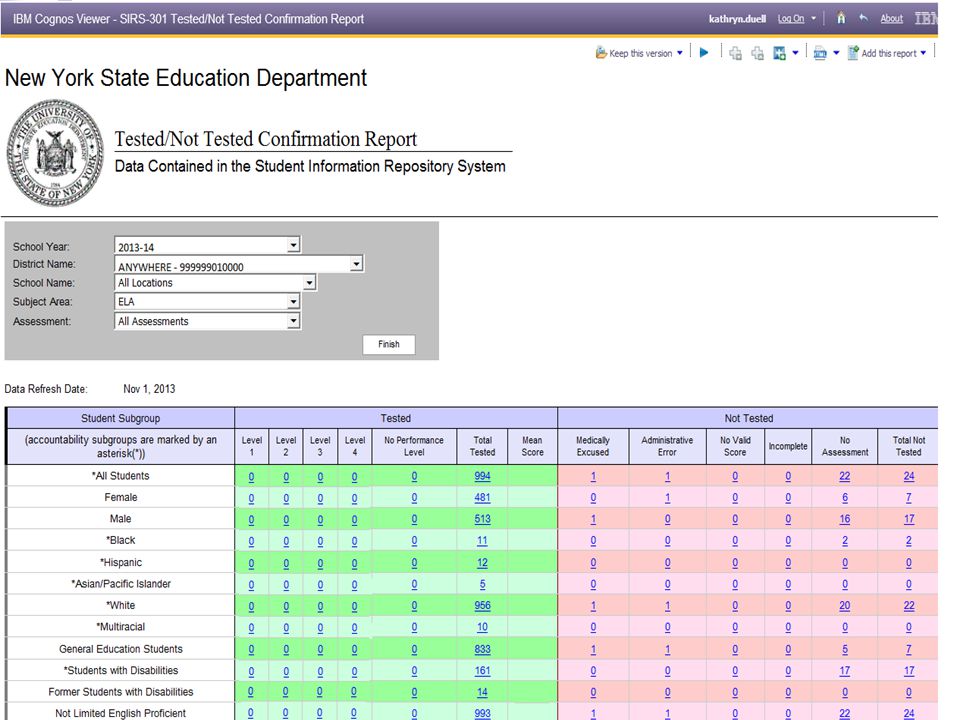This screenshot has width=960, height=720.
Task: Open Black Total Tested 11 link
Action: coord(482,541)
